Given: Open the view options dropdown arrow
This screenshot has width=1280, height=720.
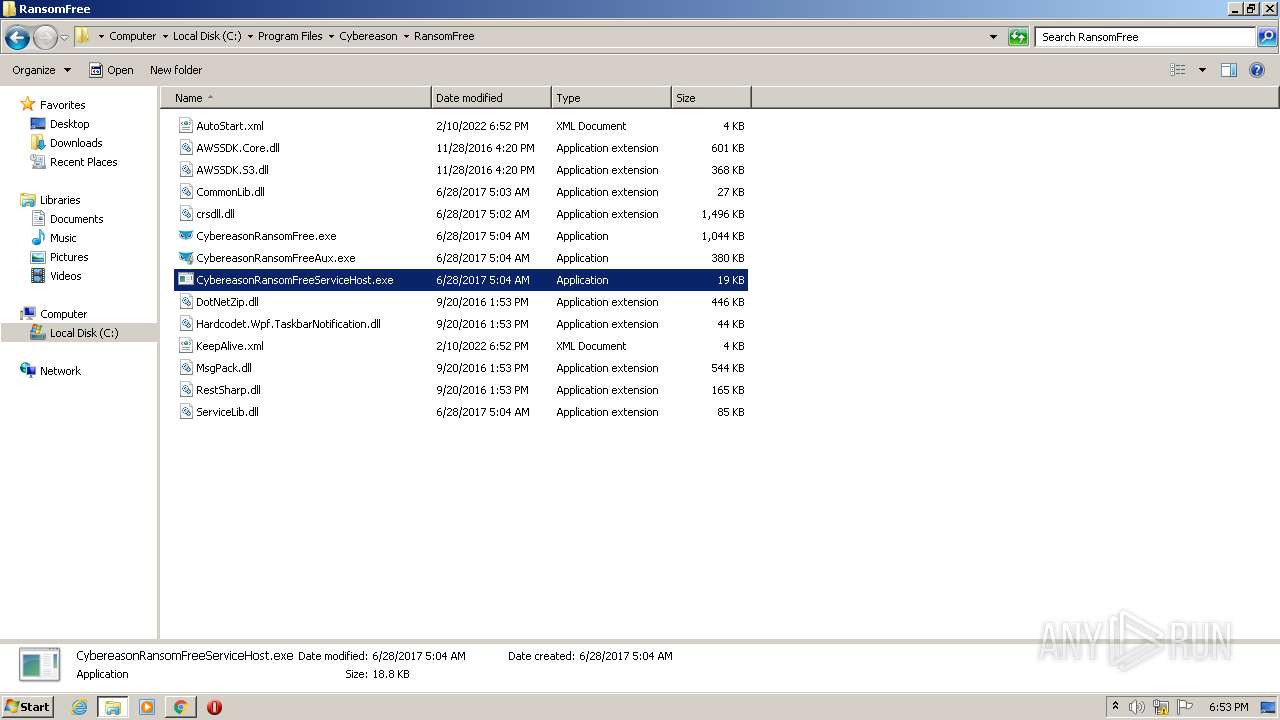Looking at the screenshot, I should (1202, 70).
